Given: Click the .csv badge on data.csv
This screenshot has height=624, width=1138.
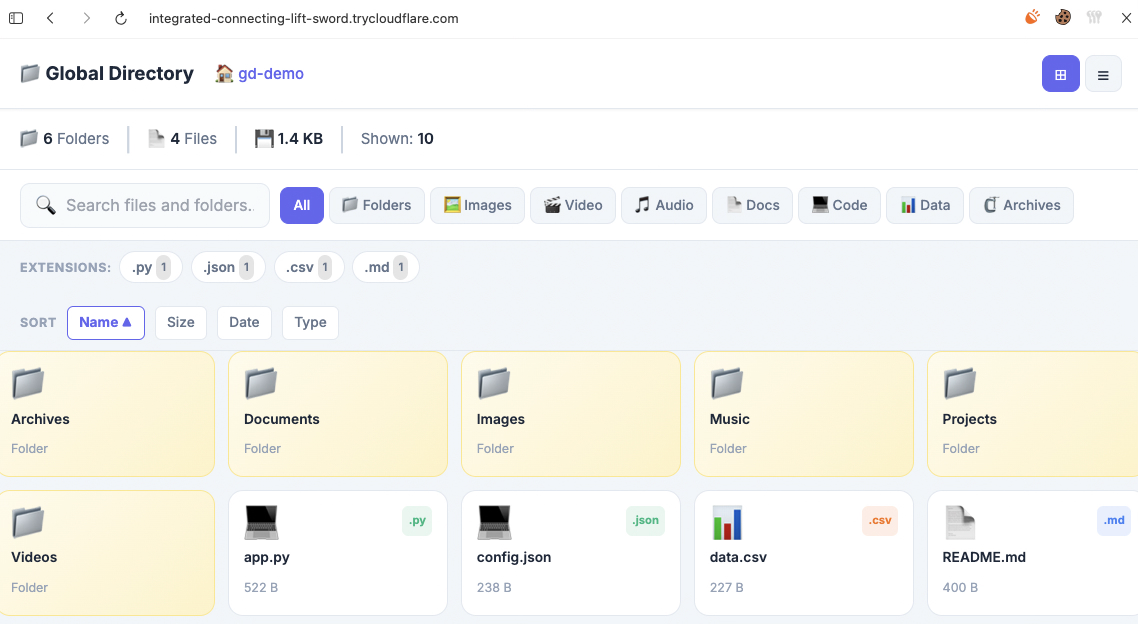Looking at the screenshot, I should (x=880, y=521).
